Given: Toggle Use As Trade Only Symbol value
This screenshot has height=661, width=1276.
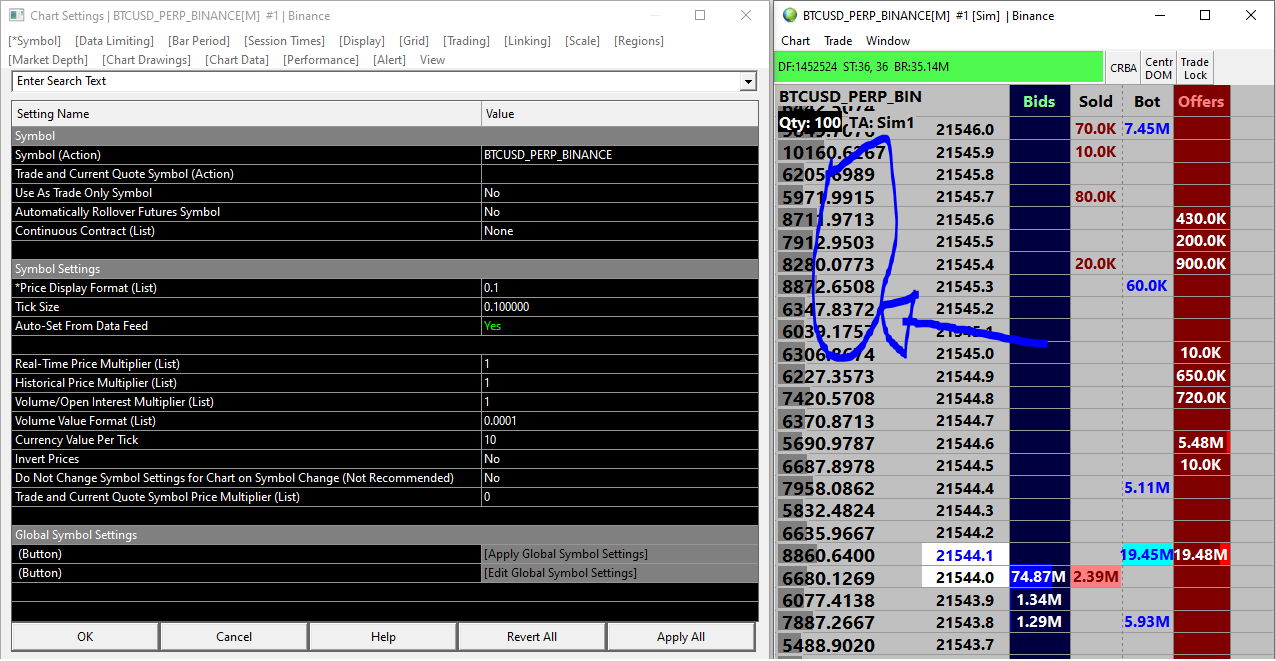Looking at the screenshot, I should [x=620, y=193].
